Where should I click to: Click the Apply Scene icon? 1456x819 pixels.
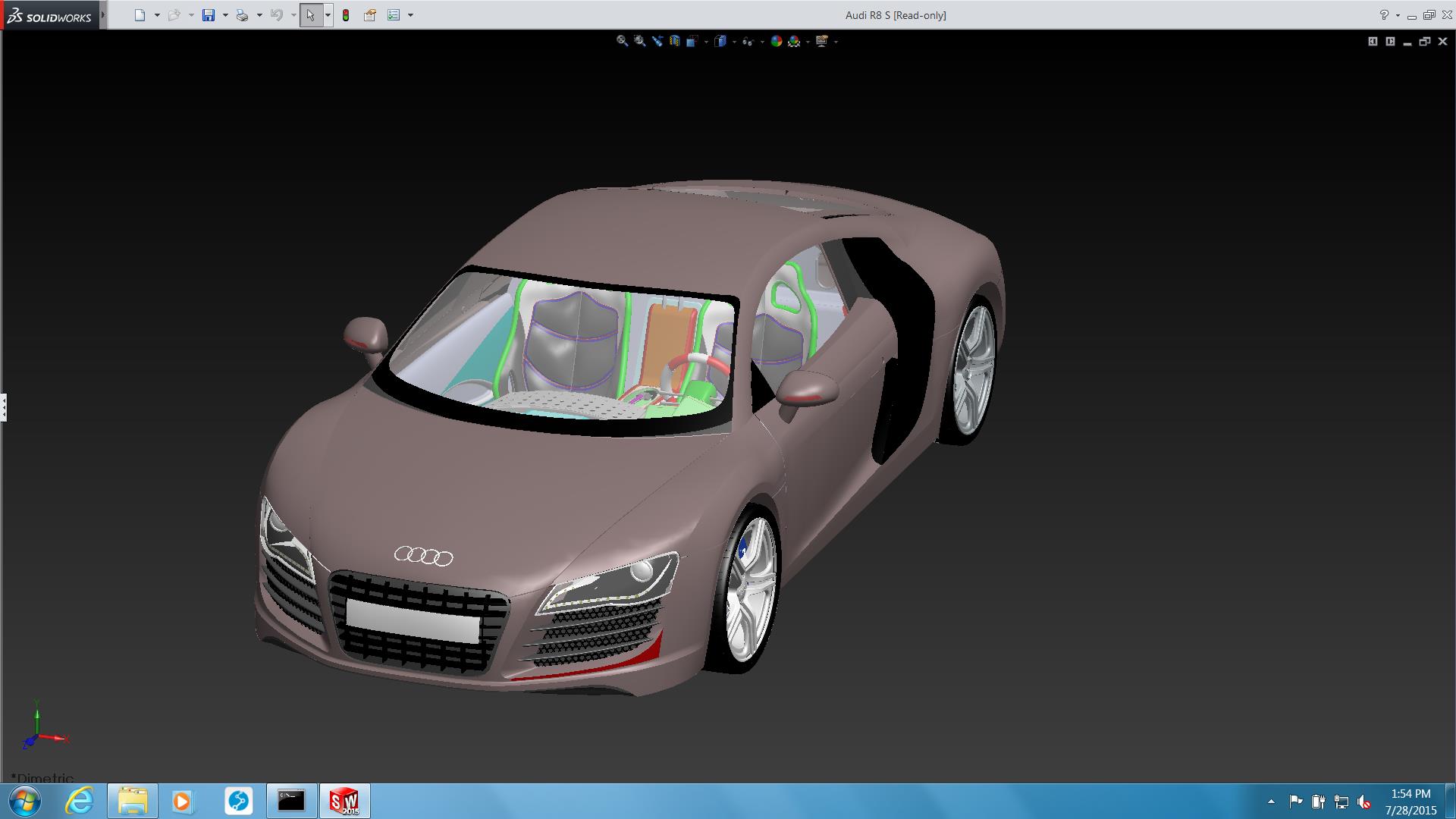click(794, 41)
